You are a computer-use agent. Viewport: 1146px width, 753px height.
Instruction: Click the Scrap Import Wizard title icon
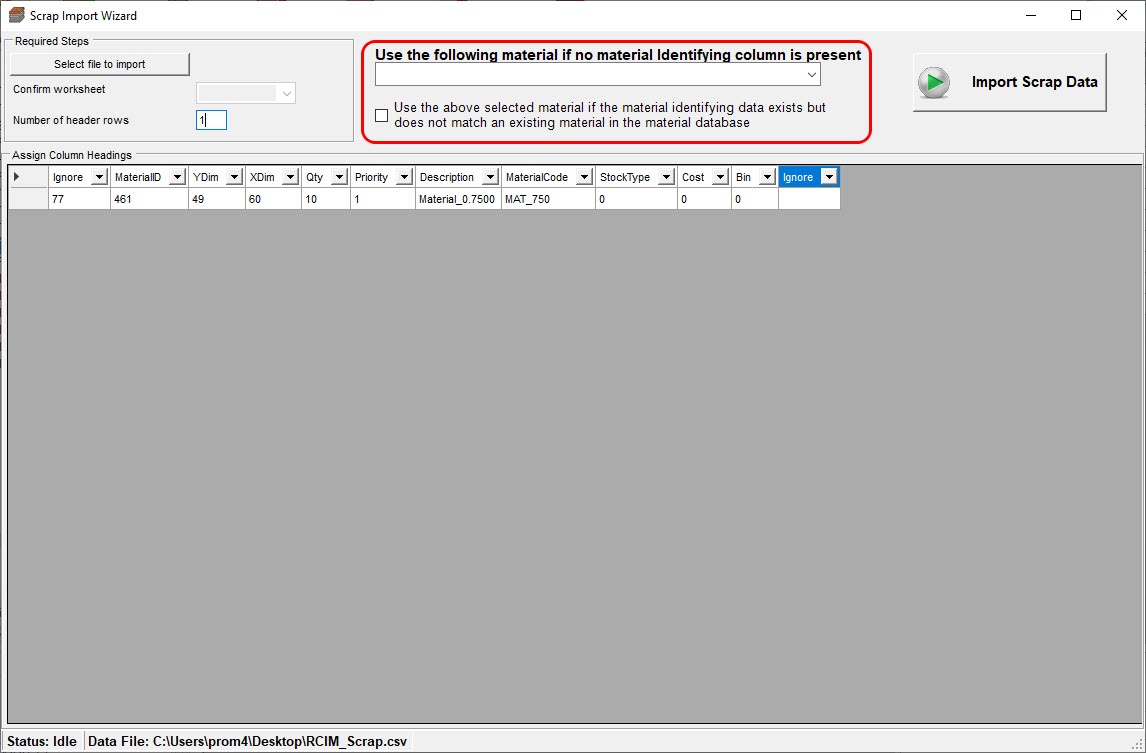pos(16,15)
